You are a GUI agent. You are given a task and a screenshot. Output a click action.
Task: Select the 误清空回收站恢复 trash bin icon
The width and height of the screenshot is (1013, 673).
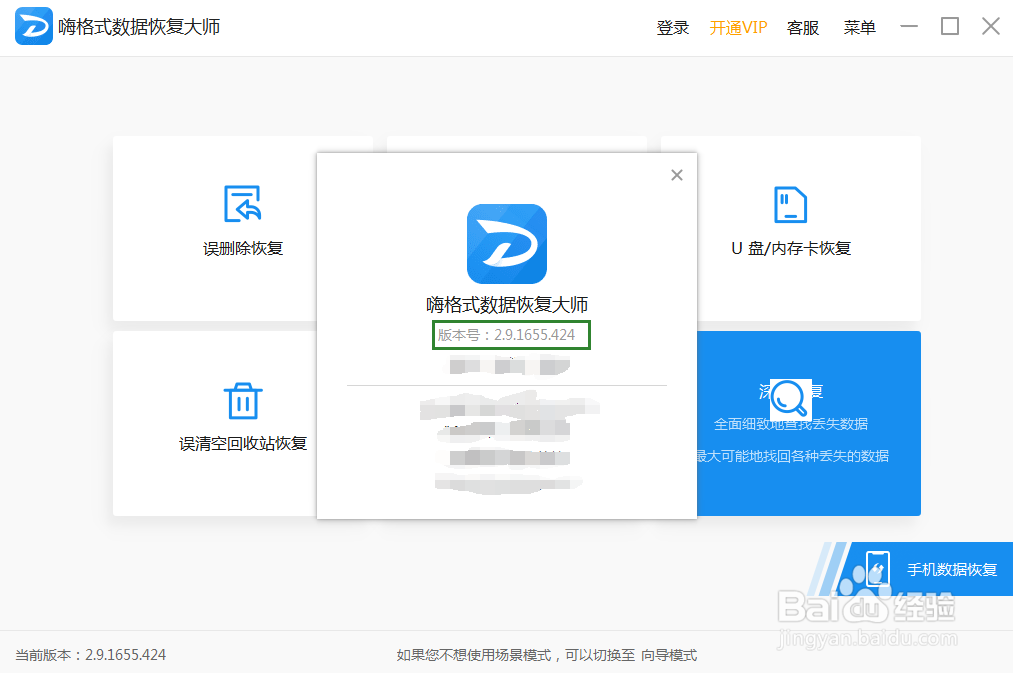[243, 400]
